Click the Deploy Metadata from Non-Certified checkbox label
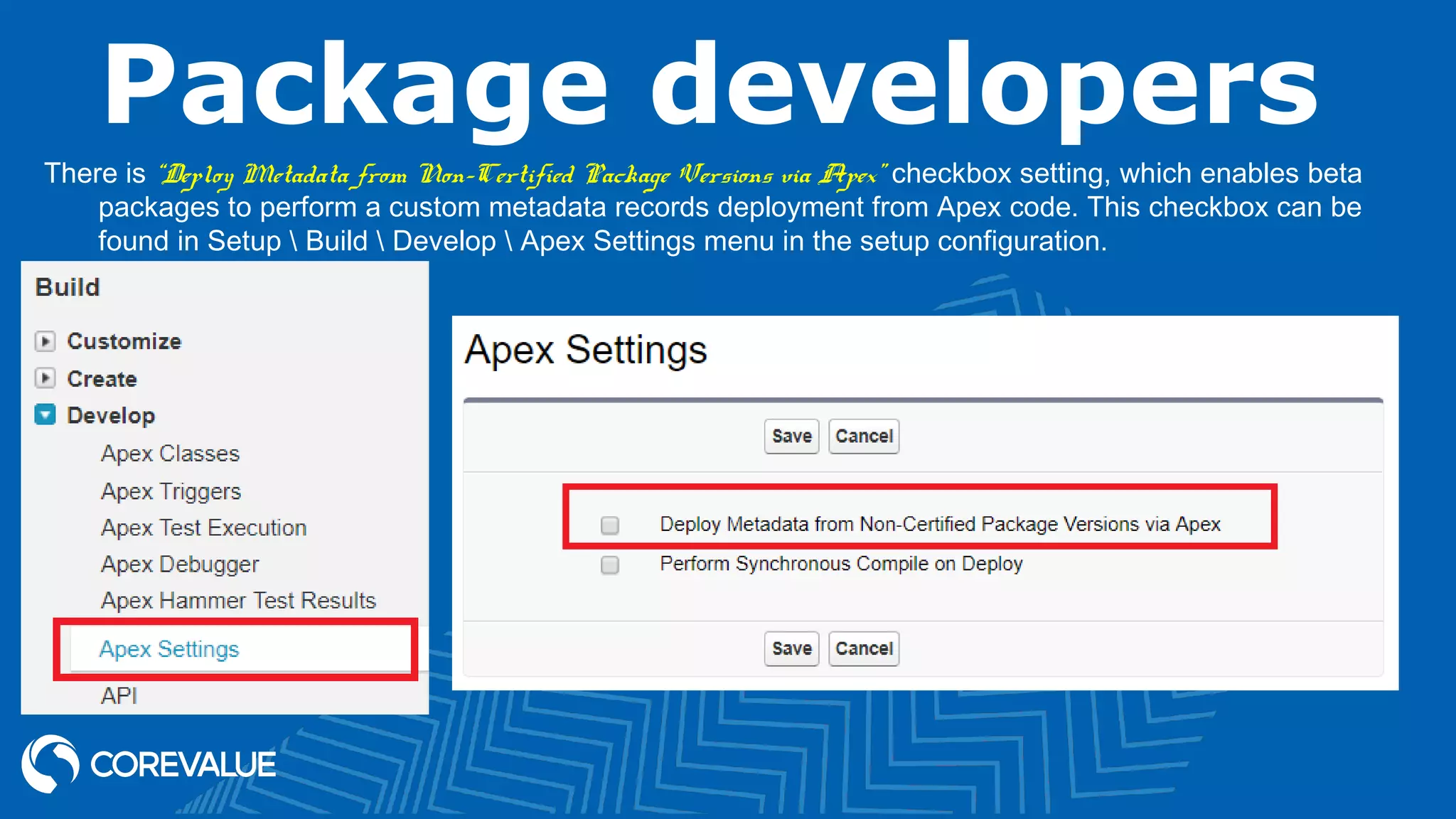 940,525
